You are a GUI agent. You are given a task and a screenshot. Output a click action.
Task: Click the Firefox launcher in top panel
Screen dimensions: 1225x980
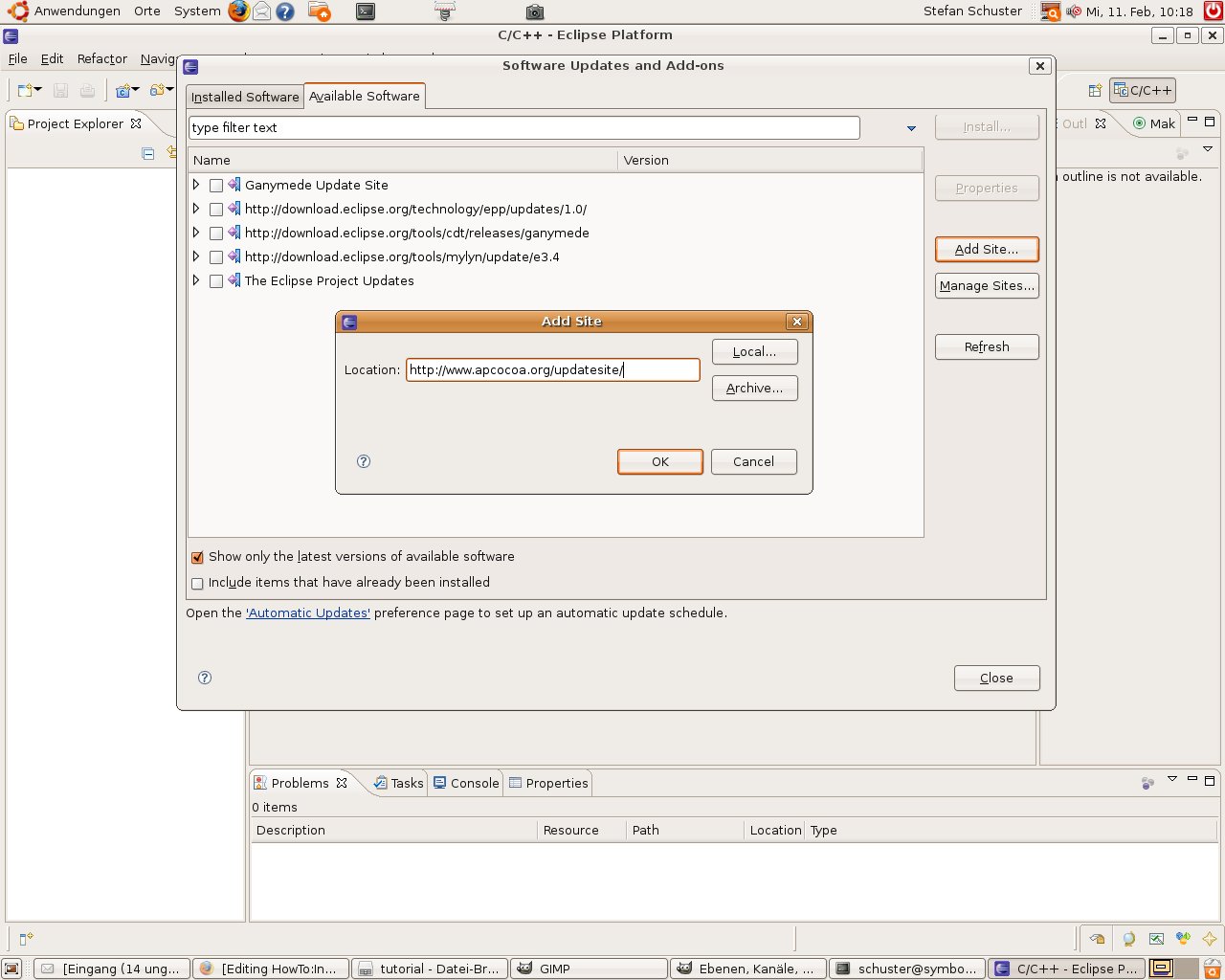(x=238, y=11)
